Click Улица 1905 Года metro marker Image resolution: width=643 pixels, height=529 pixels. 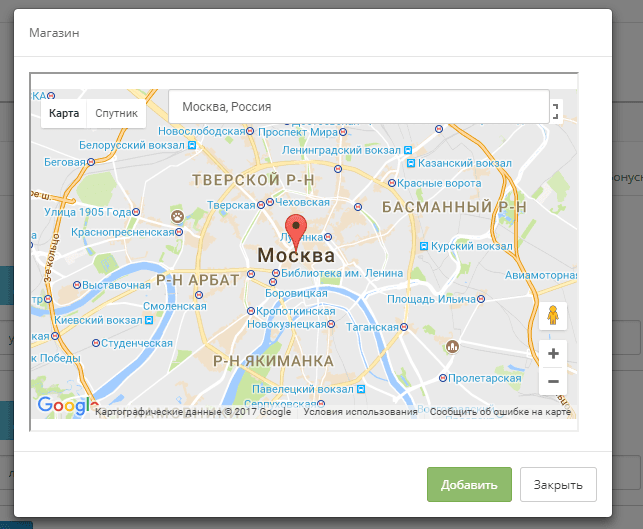click(x=136, y=212)
